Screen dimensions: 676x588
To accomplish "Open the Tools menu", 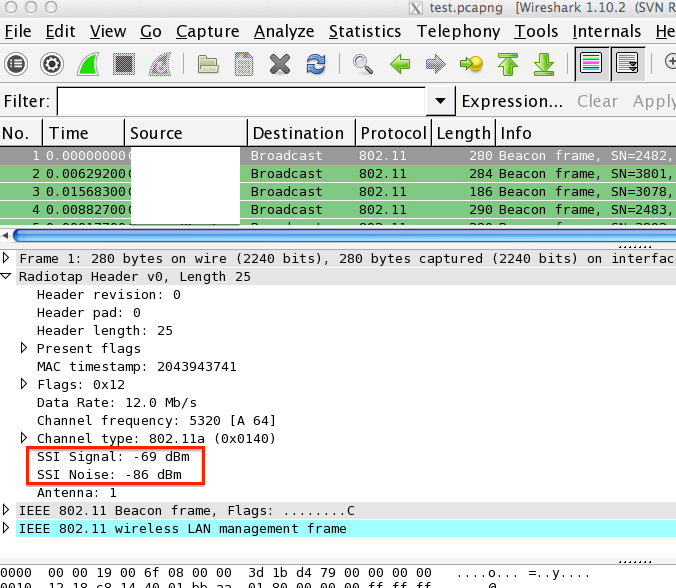I will (x=536, y=31).
